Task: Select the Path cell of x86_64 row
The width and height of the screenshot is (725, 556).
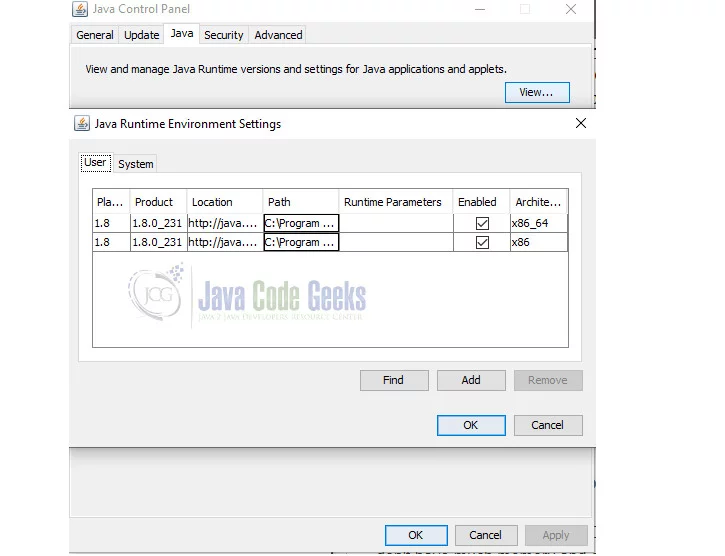Action: coord(301,223)
